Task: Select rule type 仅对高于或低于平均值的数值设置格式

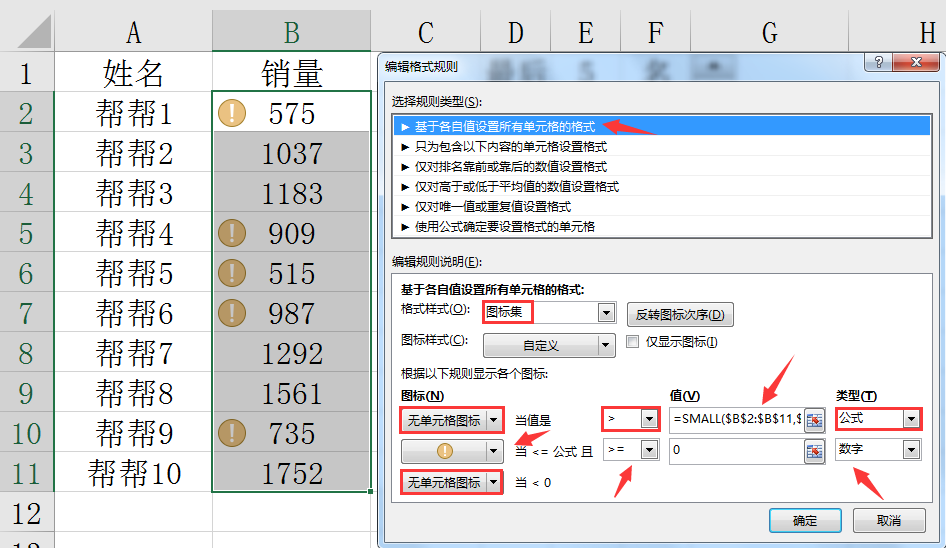Action: click(661, 186)
